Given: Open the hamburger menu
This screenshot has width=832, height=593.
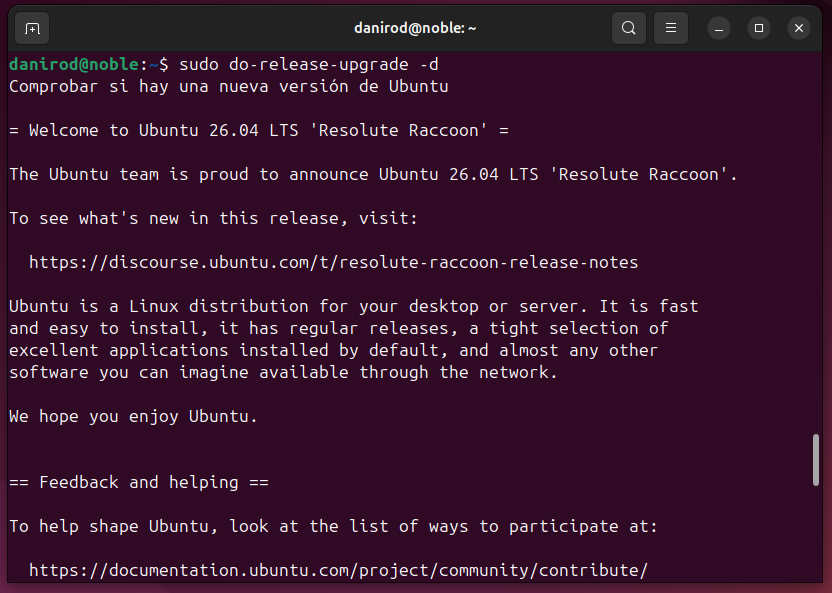Looking at the screenshot, I should 670,28.
